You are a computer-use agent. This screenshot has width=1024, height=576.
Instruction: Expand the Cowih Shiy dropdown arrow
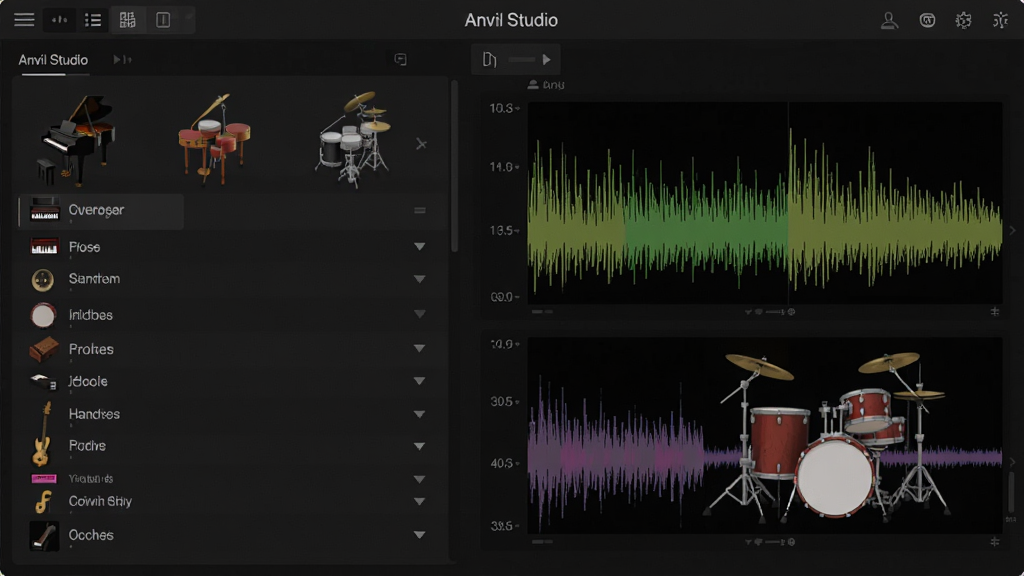pos(419,502)
